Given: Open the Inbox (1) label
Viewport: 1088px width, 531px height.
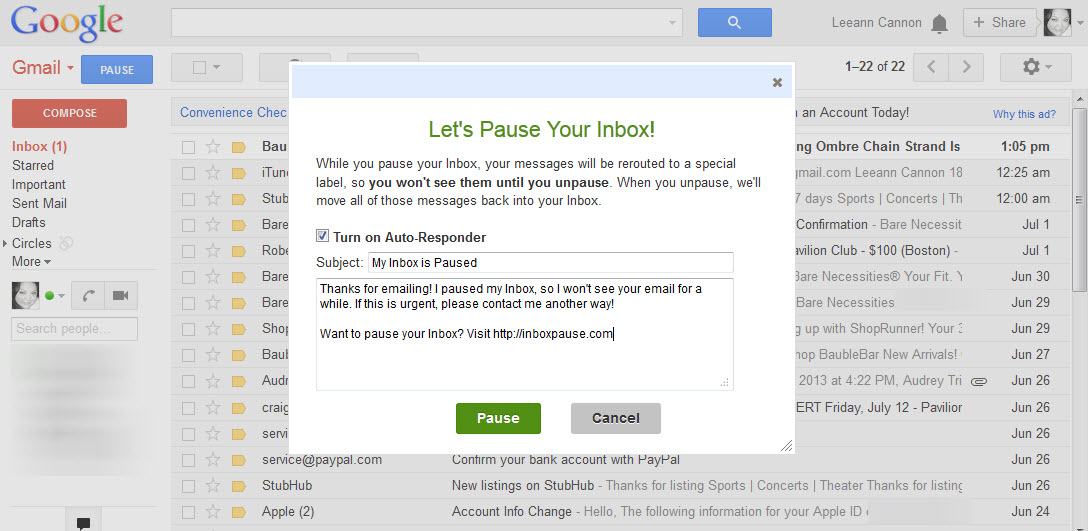Looking at the screenshot, I should coord(40,146).
